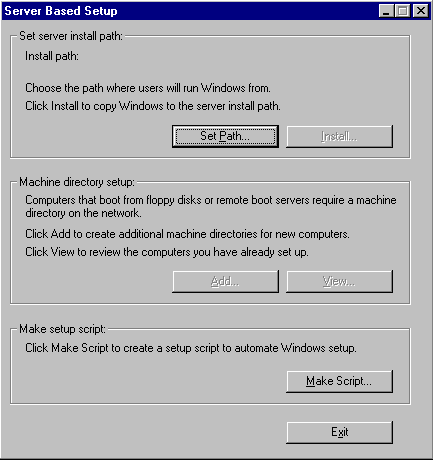
Task: Click the text about automating Windows setup
Action: 191,348
